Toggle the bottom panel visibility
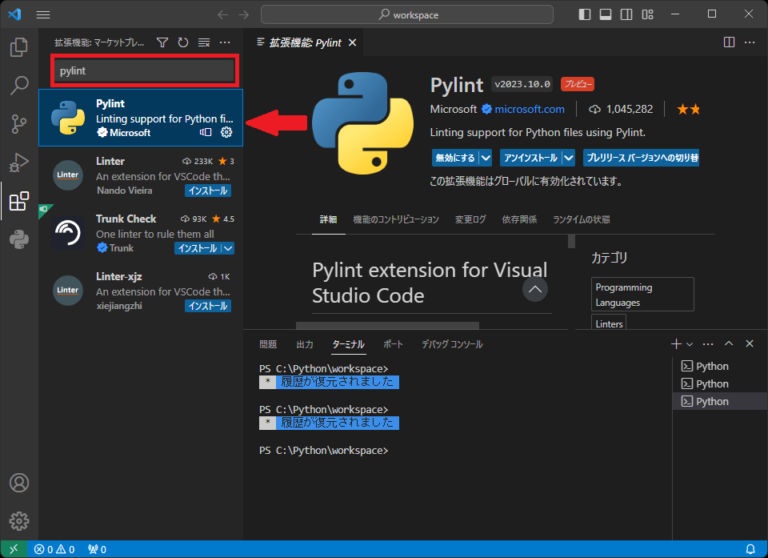768x558 pixels. pos(605,14)
